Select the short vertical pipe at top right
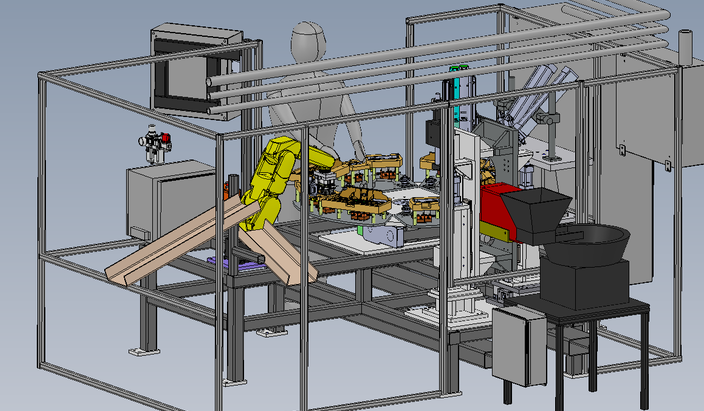Screen dimensions: 704x411 [685, 48]
